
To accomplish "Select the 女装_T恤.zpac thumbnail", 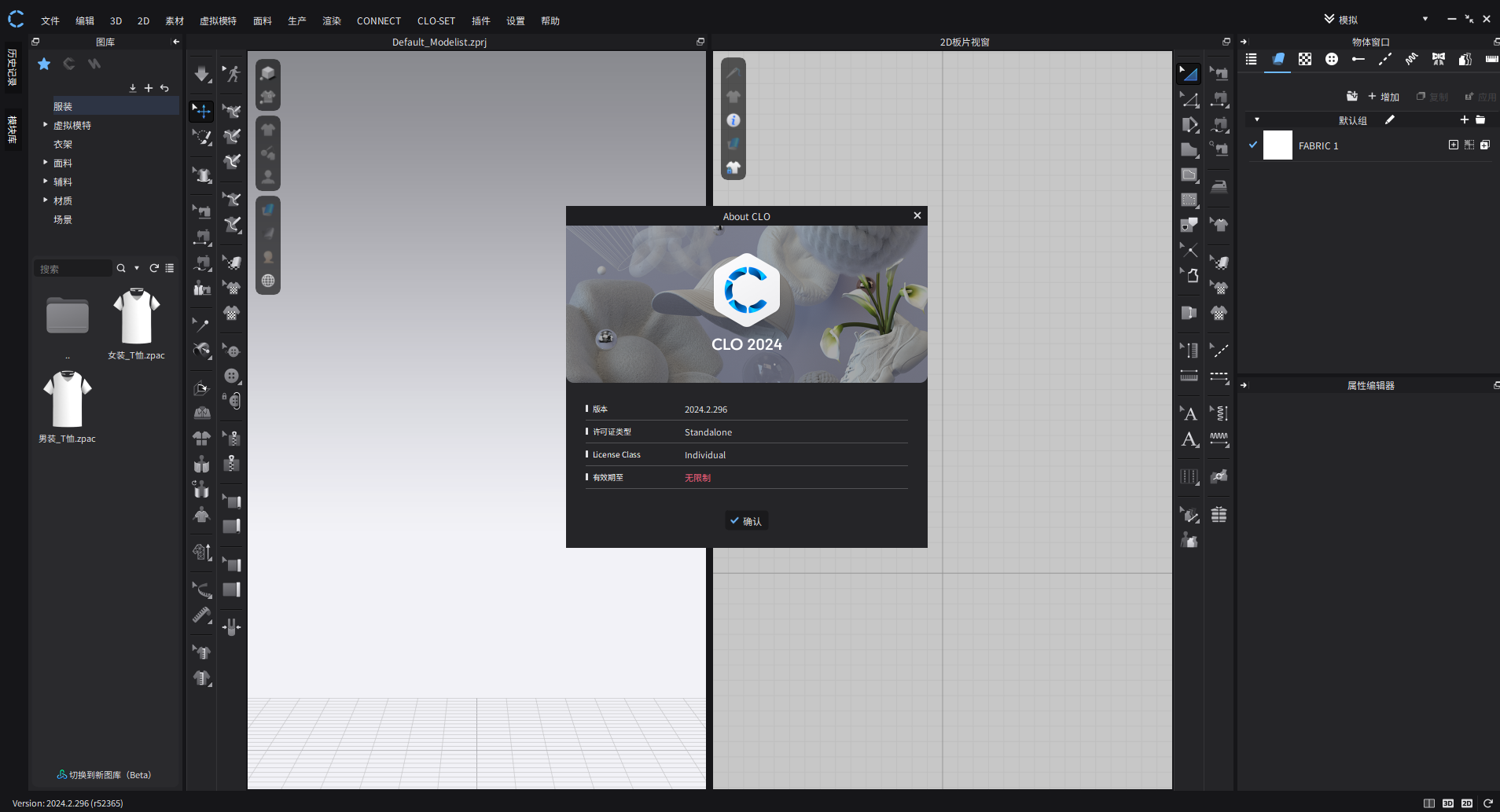I will (x=137, y=318).
